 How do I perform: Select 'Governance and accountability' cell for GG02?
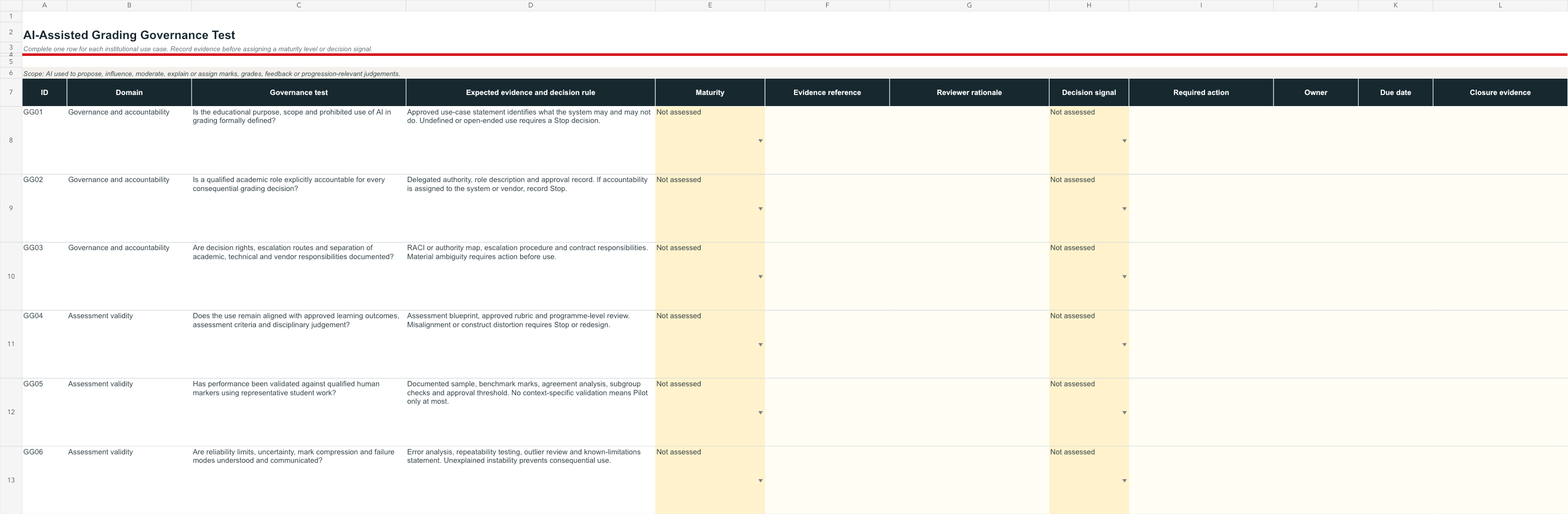(129, 208)
